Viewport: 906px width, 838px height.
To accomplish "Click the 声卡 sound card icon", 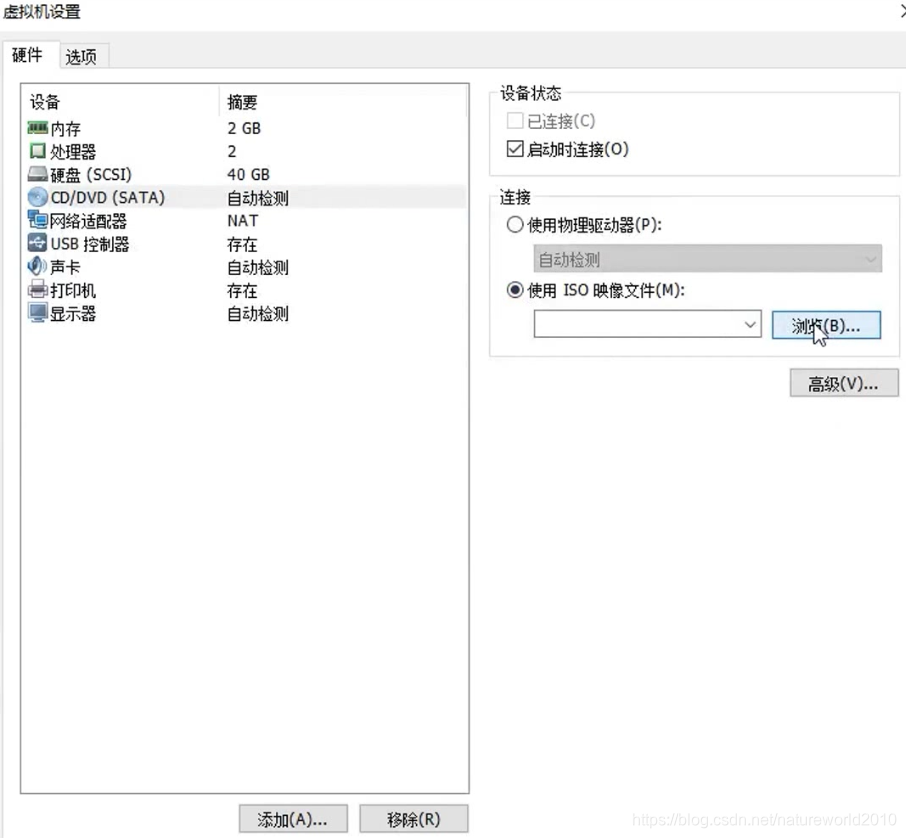I will [33, 267].
